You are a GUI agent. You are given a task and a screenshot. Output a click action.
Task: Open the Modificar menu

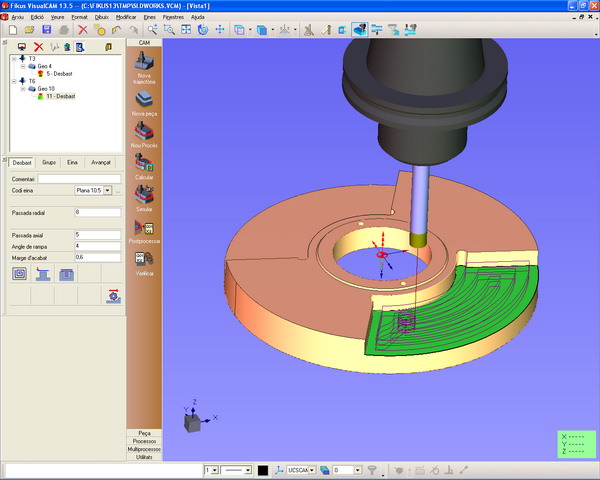point(126,17)
